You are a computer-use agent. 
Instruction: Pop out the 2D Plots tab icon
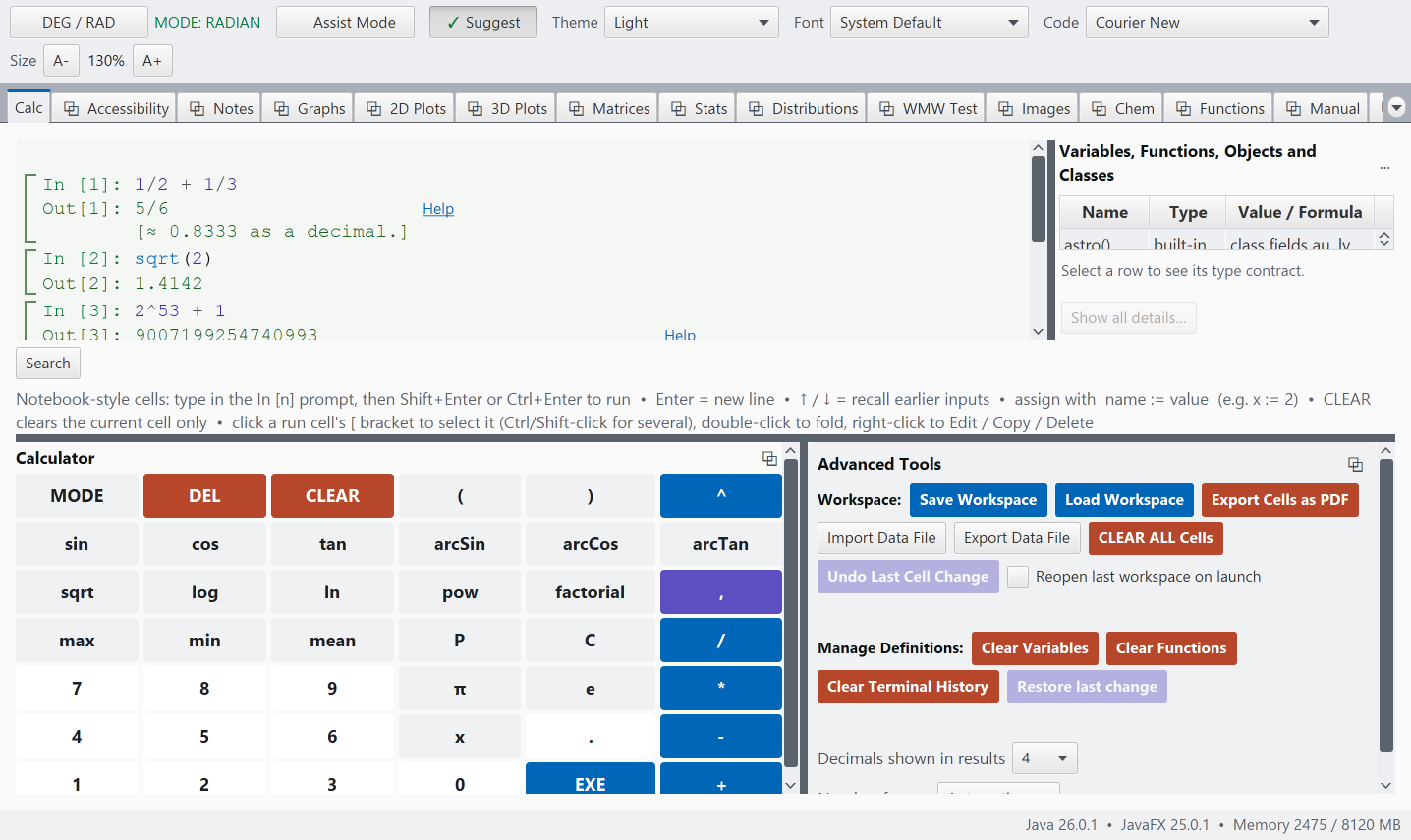pos(373,108)
